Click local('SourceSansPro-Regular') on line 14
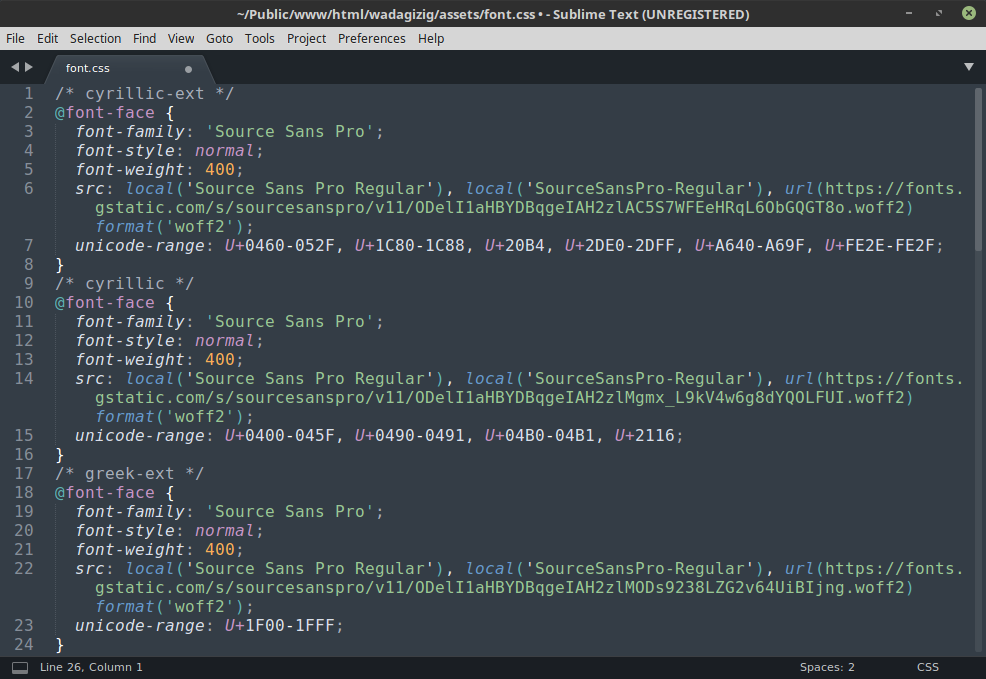Image resolution: width=986 pixels, height=679 pixels. pyautogui.click(x=614, y=378)
